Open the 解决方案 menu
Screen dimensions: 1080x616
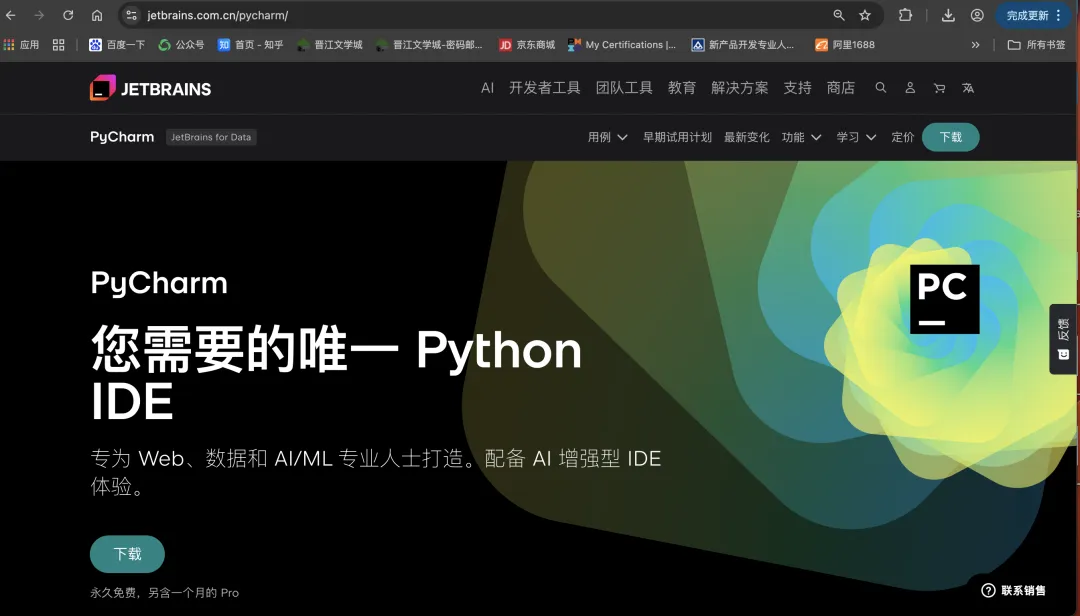[x=740, y=88]
